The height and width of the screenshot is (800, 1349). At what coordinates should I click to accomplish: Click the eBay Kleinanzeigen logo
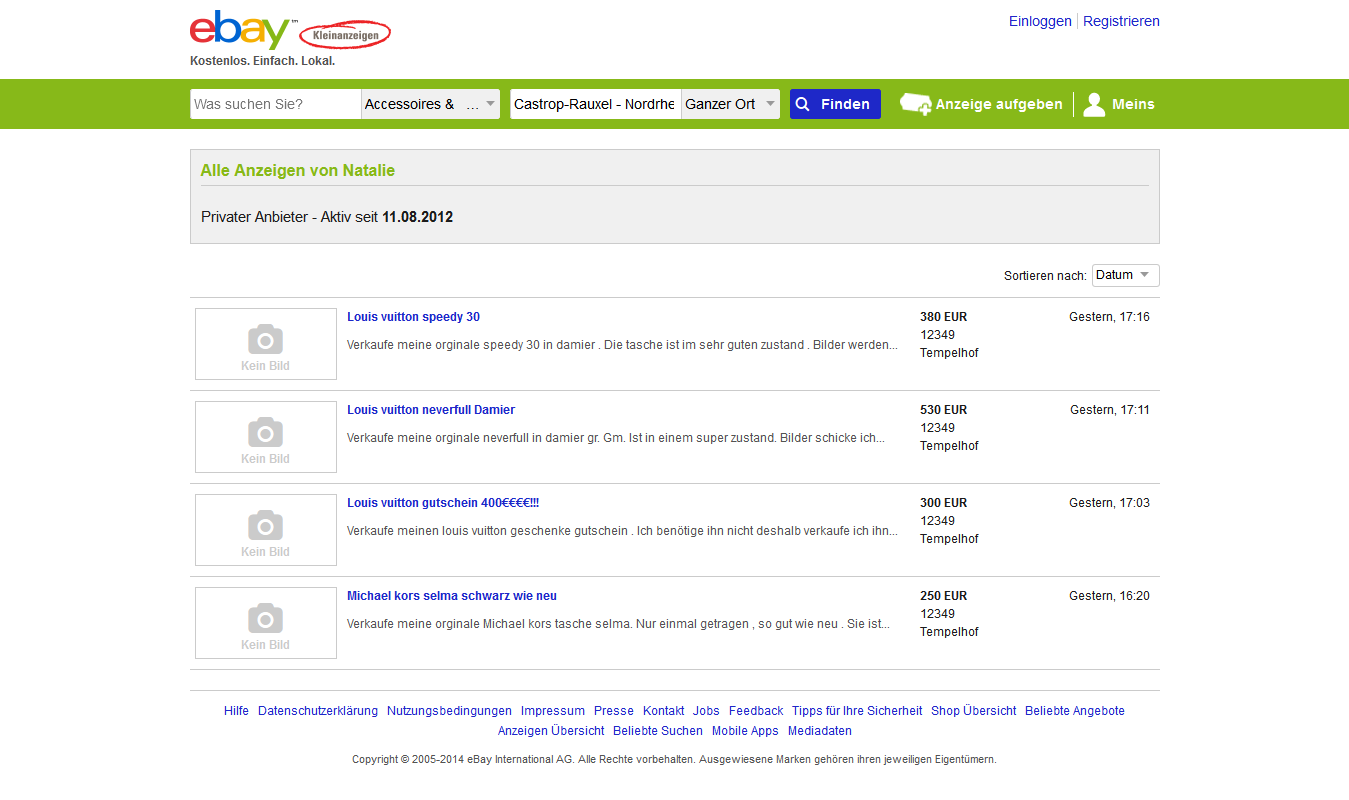tap(290, 32)
